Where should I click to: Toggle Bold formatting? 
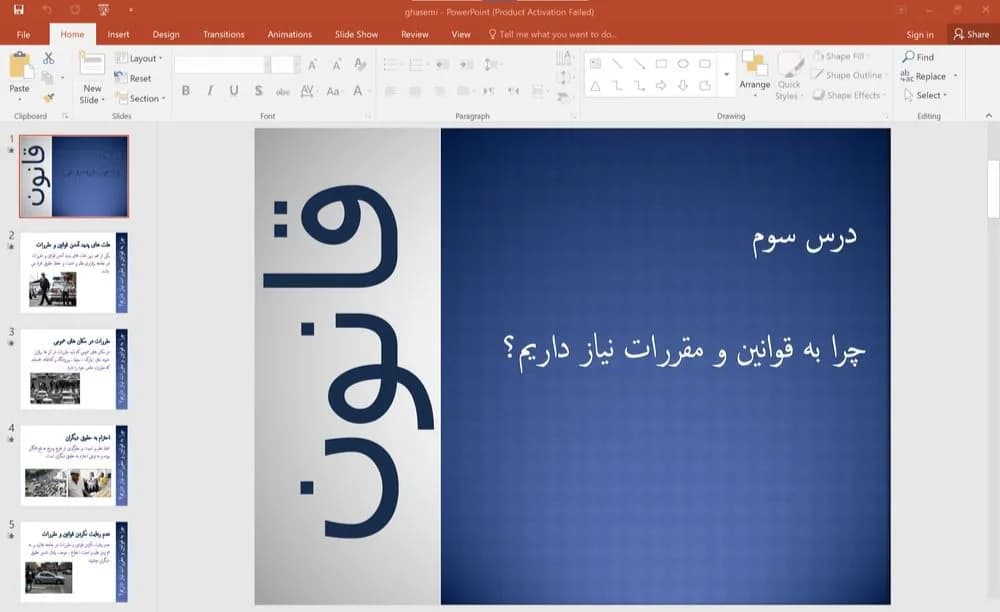(x=186, y=91)
